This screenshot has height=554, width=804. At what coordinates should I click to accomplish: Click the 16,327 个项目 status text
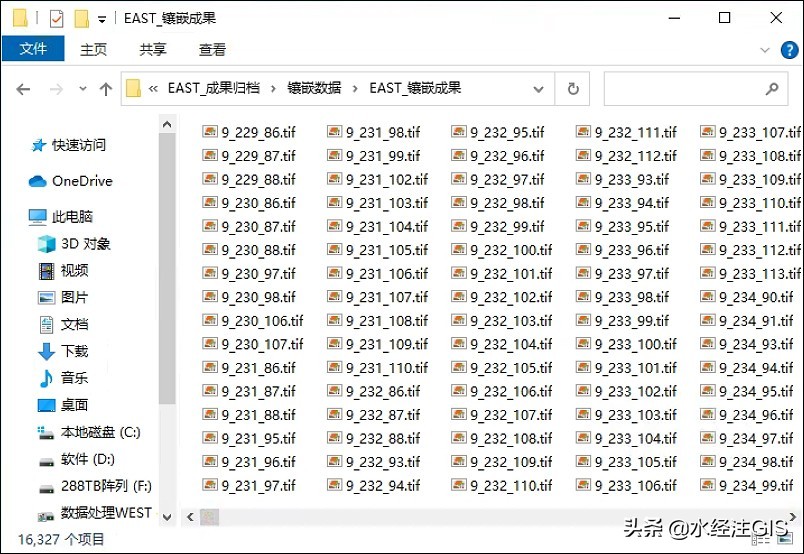61,539
